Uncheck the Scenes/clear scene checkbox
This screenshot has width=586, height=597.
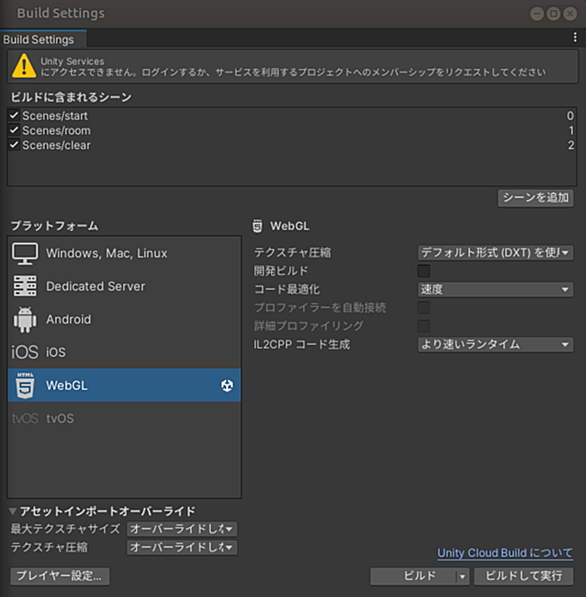(x=14, y=145)
